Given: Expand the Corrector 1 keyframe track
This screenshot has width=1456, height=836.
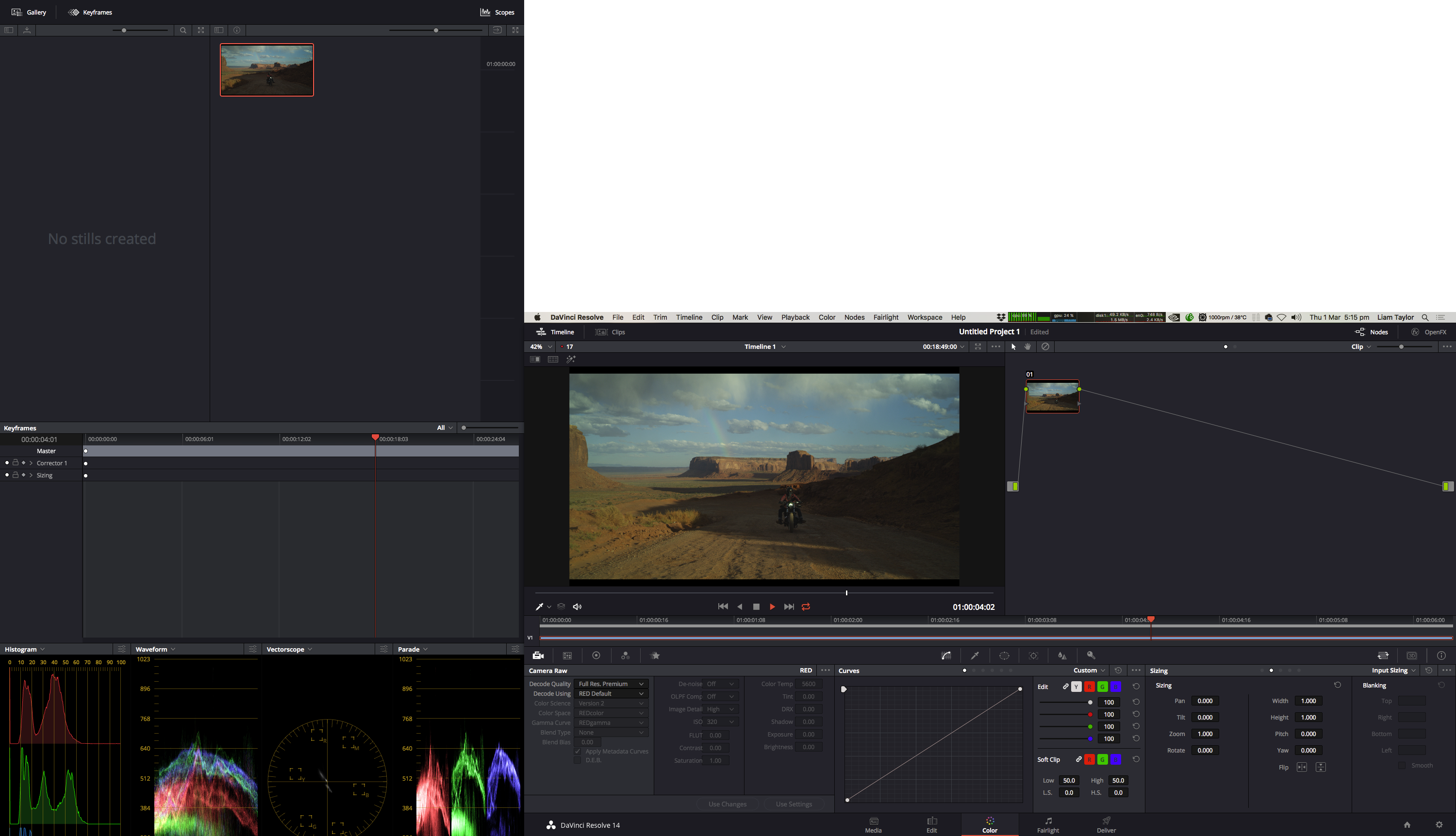Looking at the screenshot, I should pyautogui.click(x=31, y=463).
